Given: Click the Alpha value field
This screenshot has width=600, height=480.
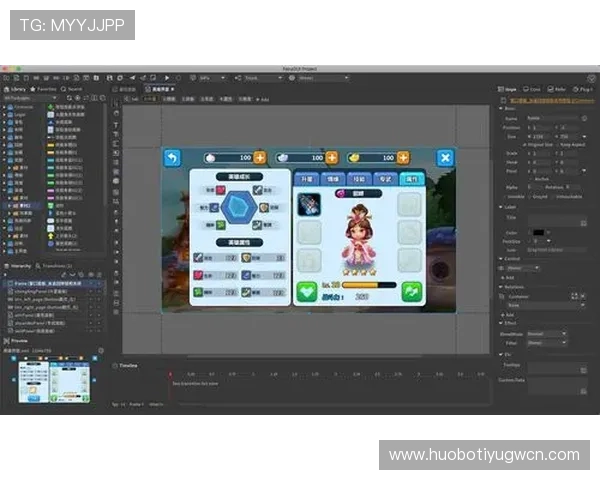Looking at the screenshot, I should point(535,187).
